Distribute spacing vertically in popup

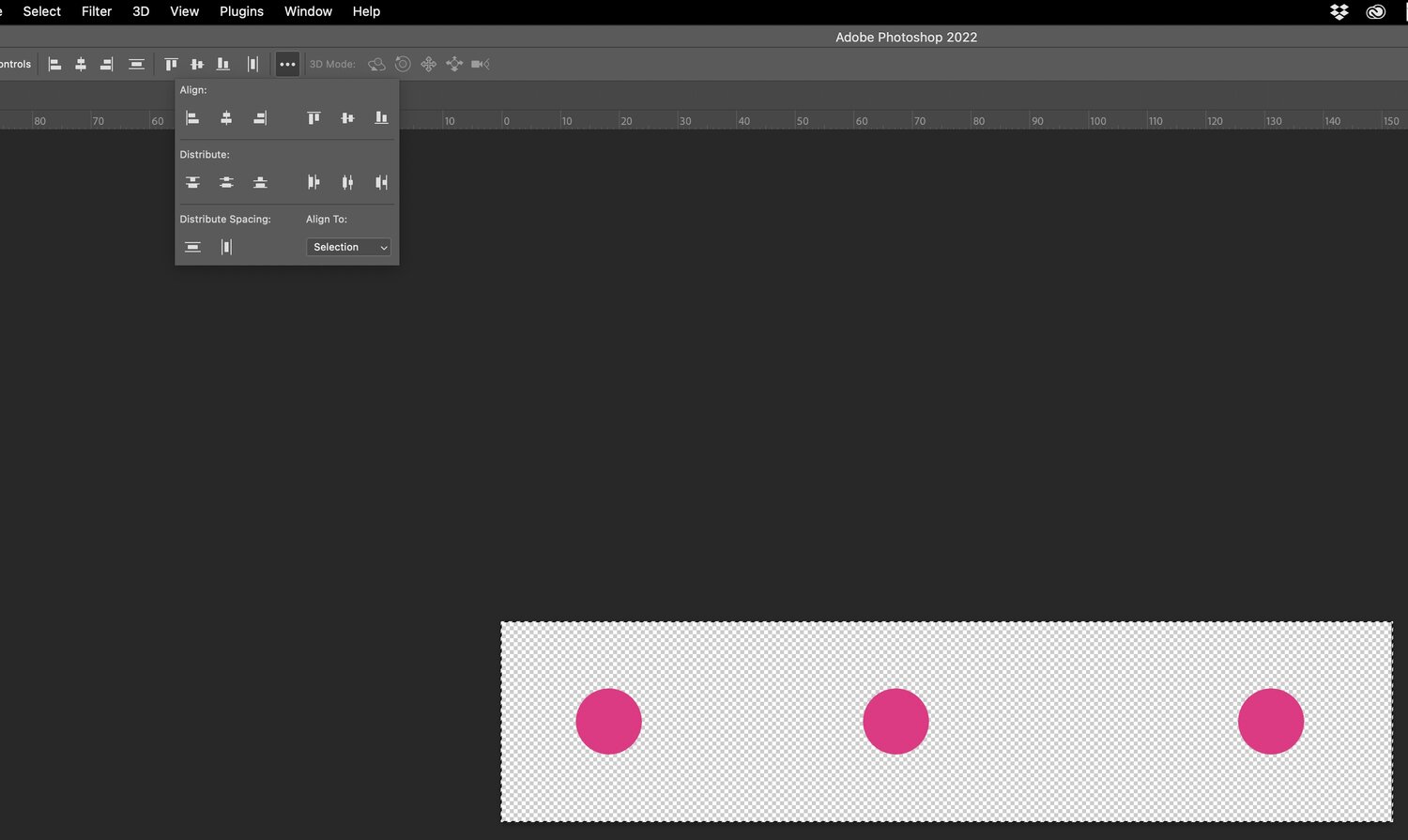point(192,247)
